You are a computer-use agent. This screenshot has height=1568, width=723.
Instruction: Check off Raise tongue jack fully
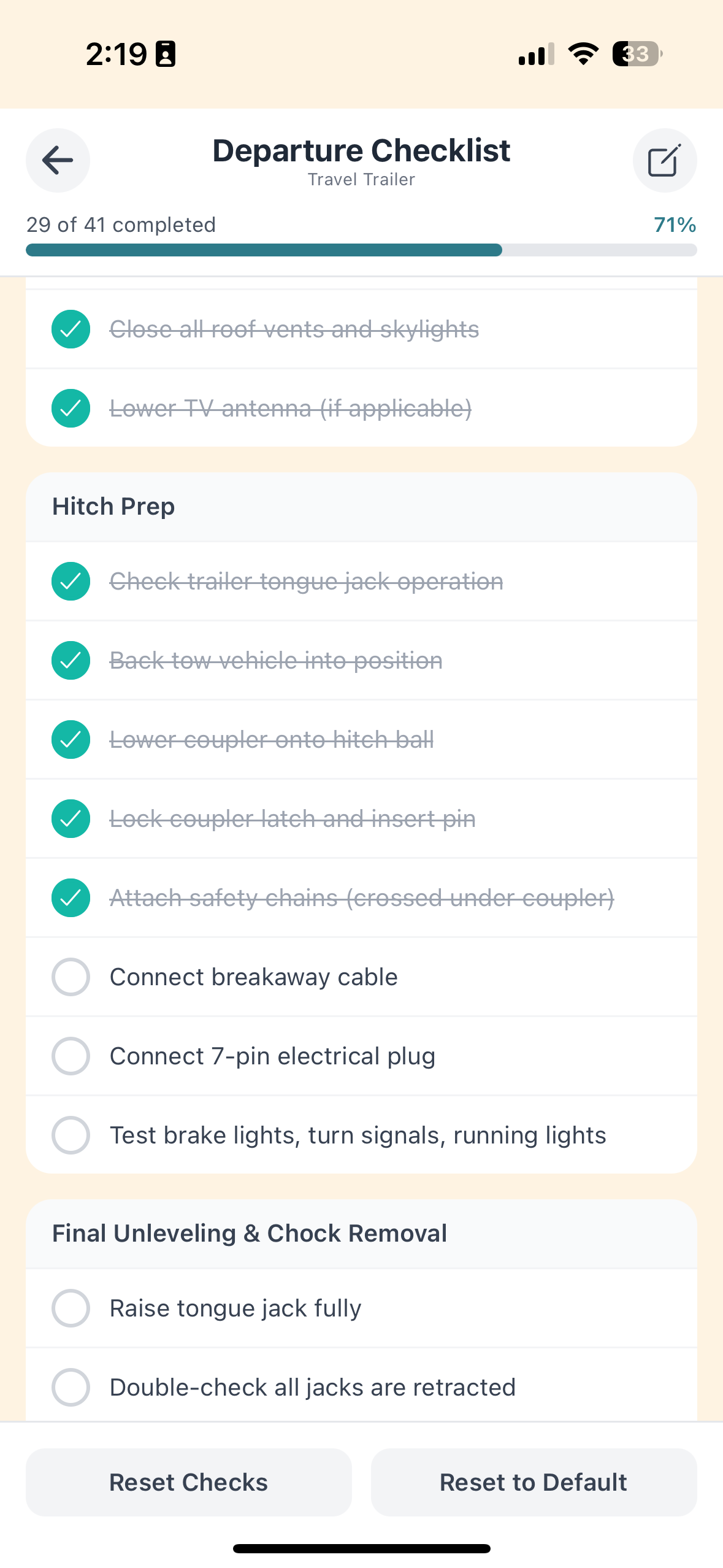tap(71, 1307)
